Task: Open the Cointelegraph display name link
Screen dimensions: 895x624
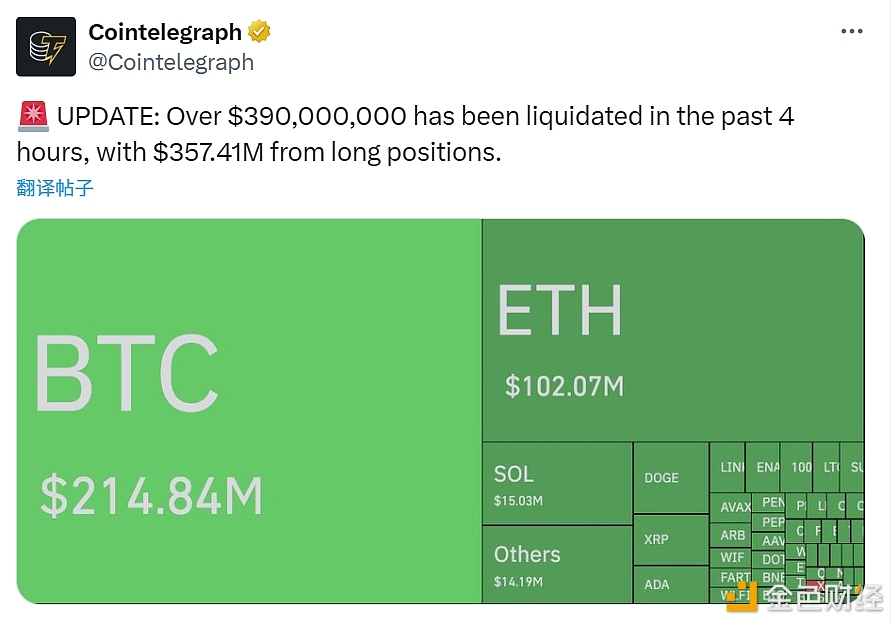Action: (x=165, y=32)
